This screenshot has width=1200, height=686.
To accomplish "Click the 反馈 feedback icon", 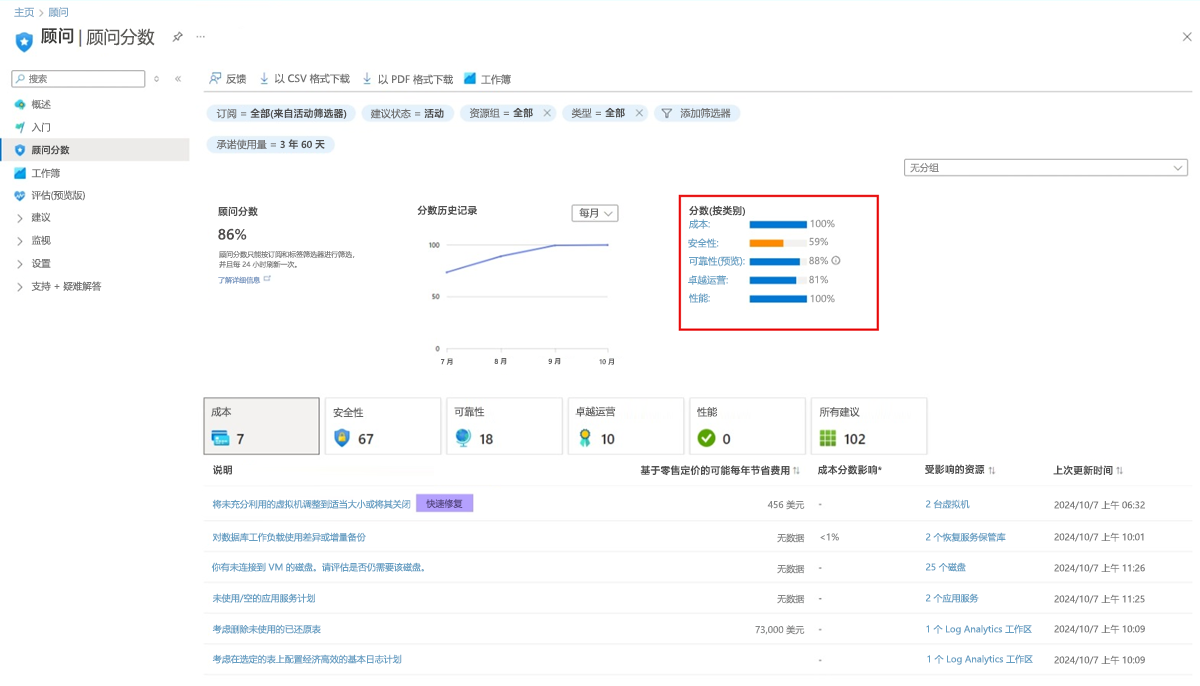I will (x=227, y=78).
